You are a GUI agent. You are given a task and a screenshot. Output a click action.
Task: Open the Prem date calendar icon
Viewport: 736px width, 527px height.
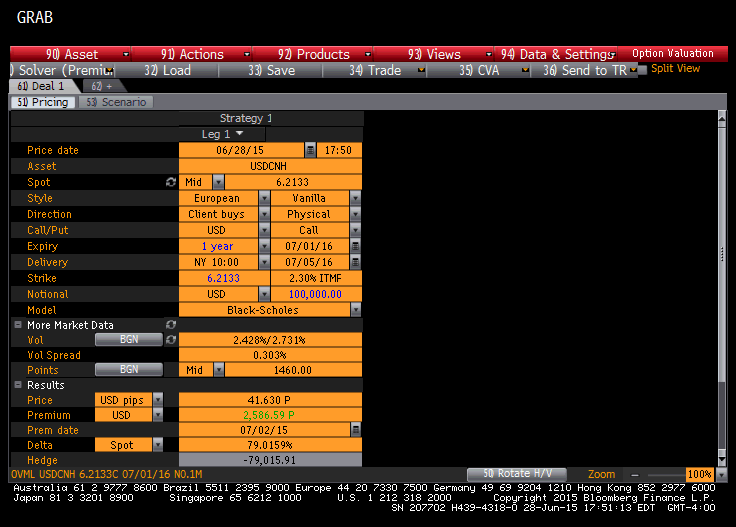[x=356, y=430]
